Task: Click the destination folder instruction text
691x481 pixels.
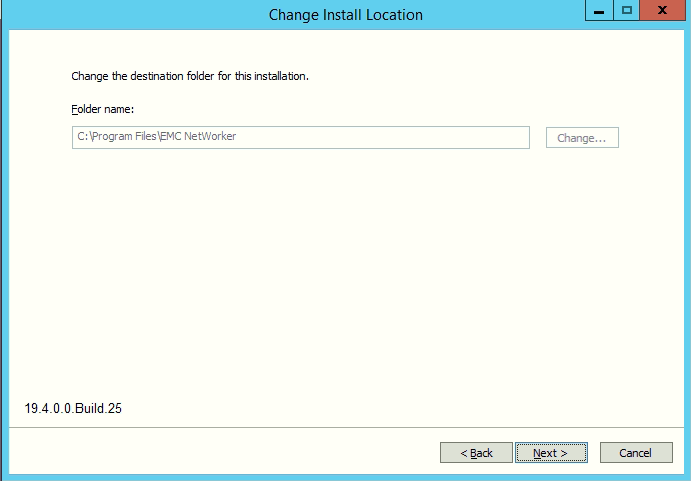Action: [x=189, y=76]
